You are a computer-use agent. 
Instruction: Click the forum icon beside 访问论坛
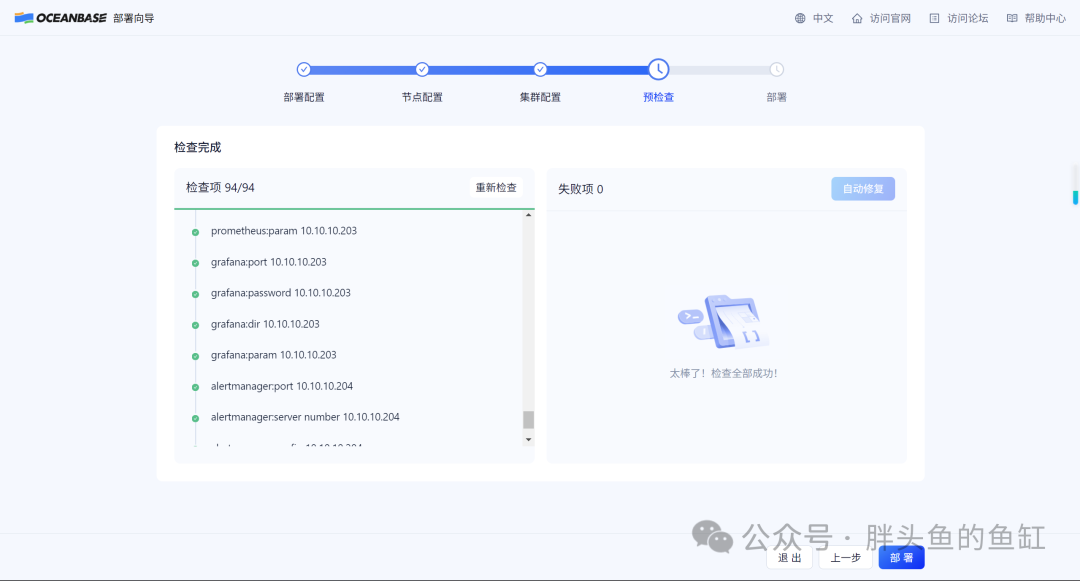pyautogui.click(x=934, y=19)
